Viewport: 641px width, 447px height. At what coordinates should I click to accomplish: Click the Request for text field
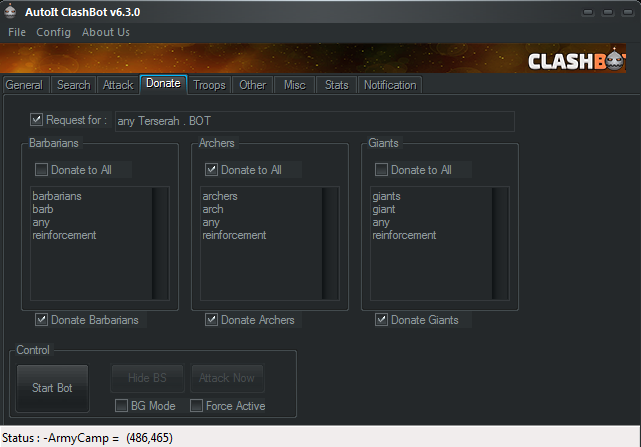pyautogui.click(x=315, y=121)
